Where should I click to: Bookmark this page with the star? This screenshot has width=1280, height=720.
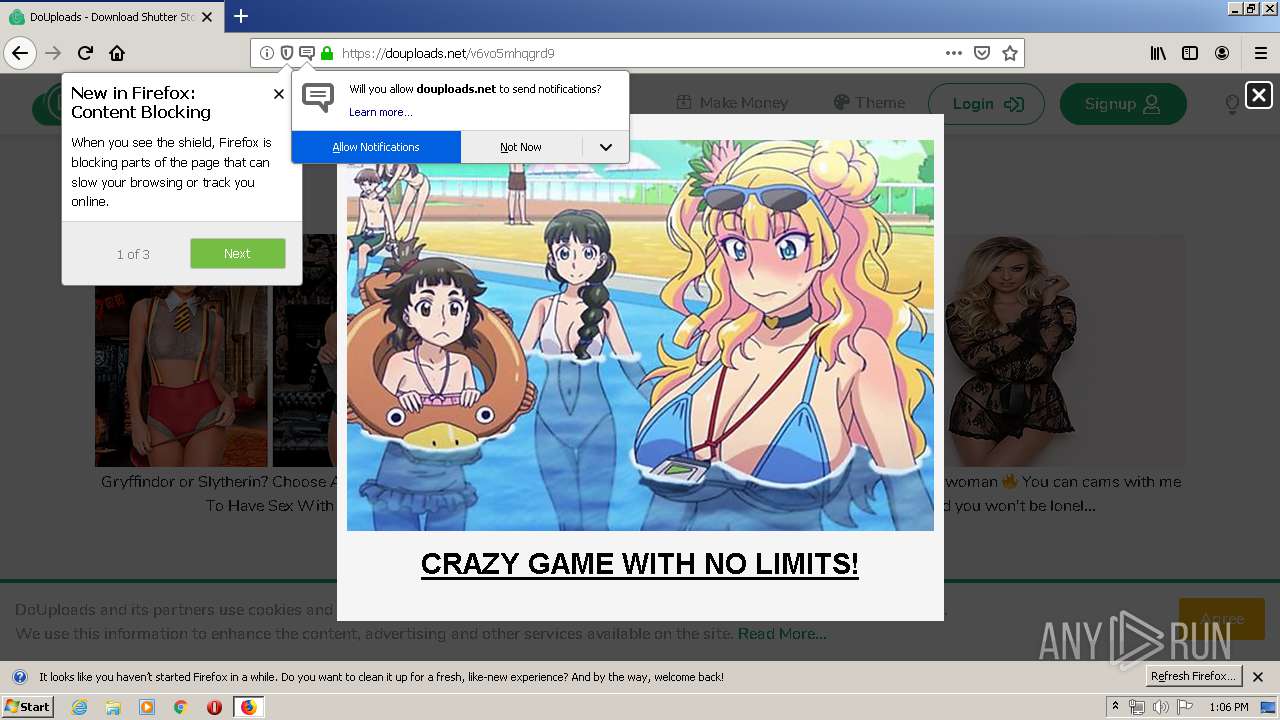point(1010,53)
